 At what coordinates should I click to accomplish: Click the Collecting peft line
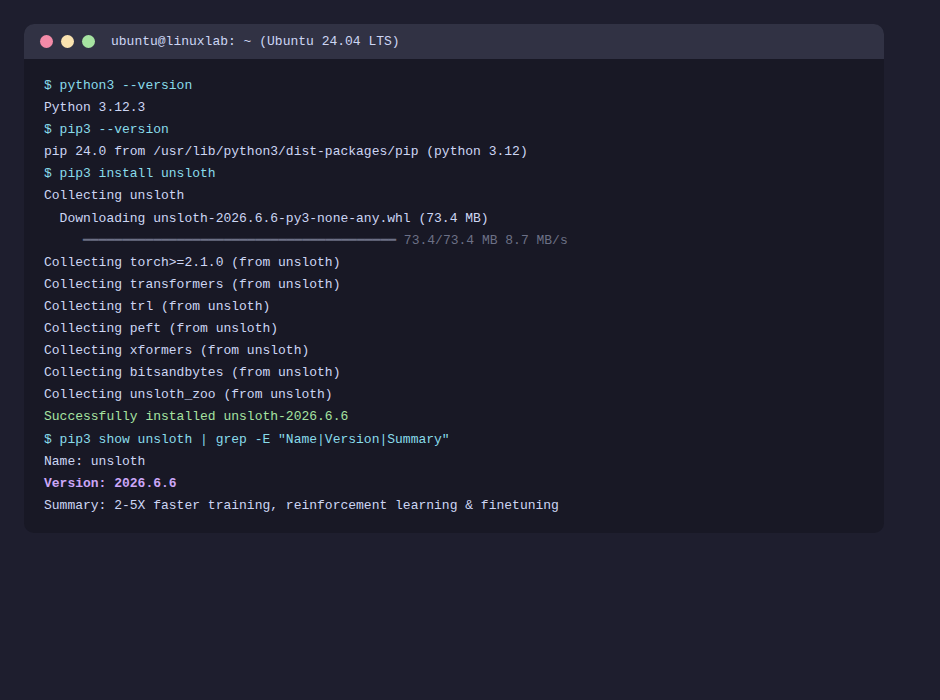tap(161, 328)
